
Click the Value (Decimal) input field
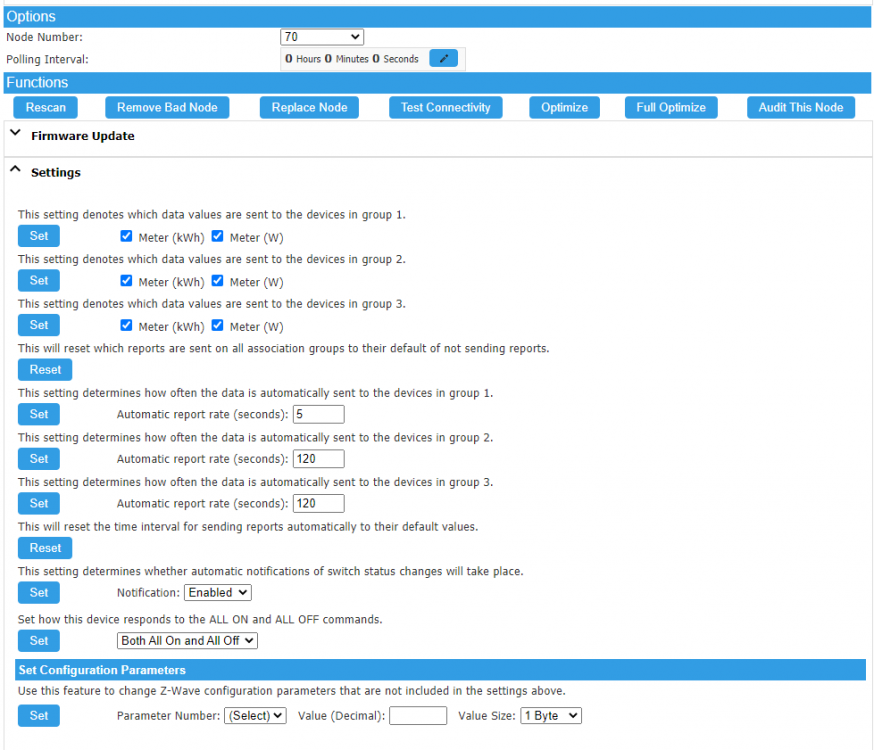(x=418, y=716)
